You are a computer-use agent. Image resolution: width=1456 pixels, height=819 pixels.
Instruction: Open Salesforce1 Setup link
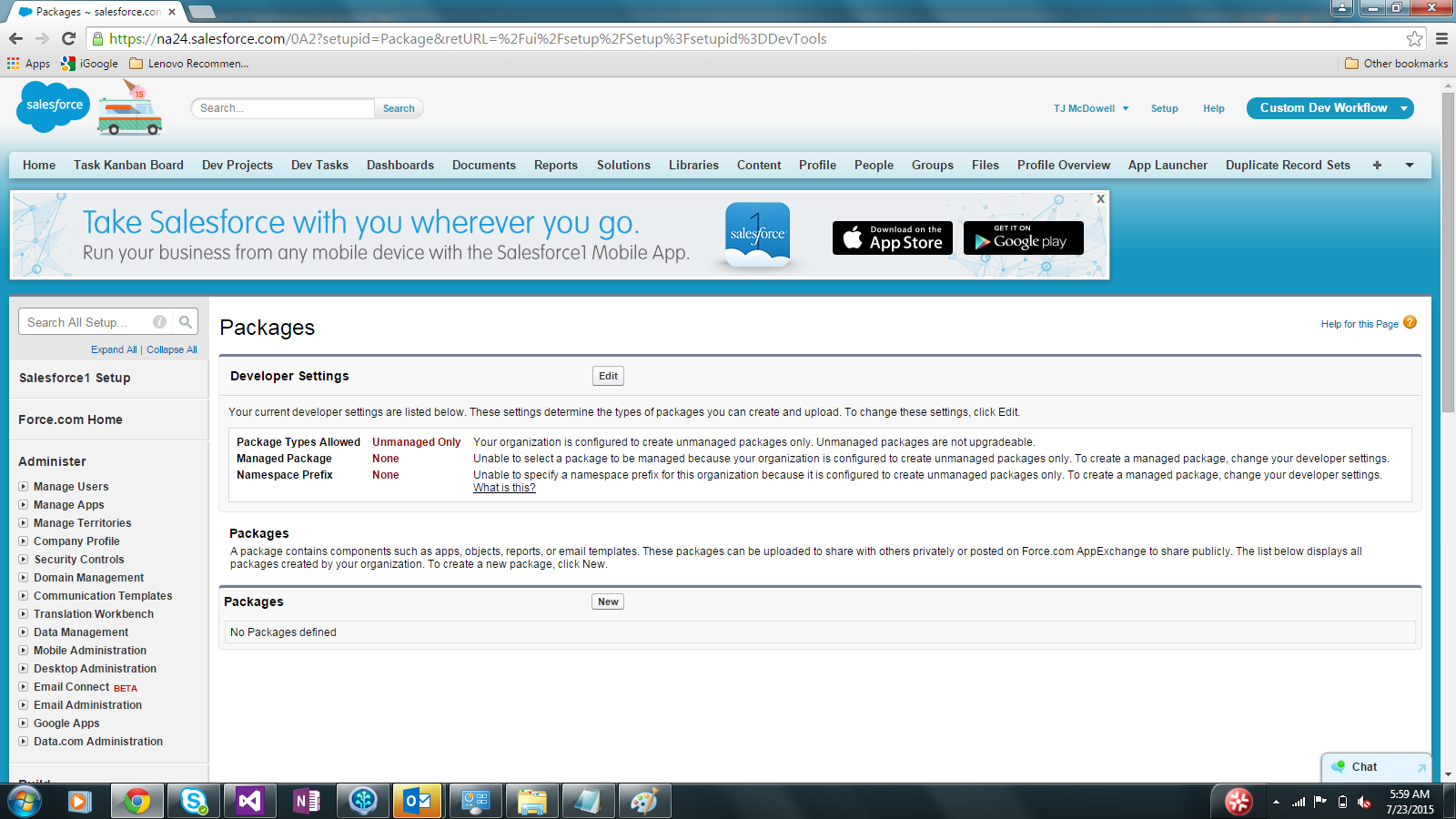coord(75,378)
